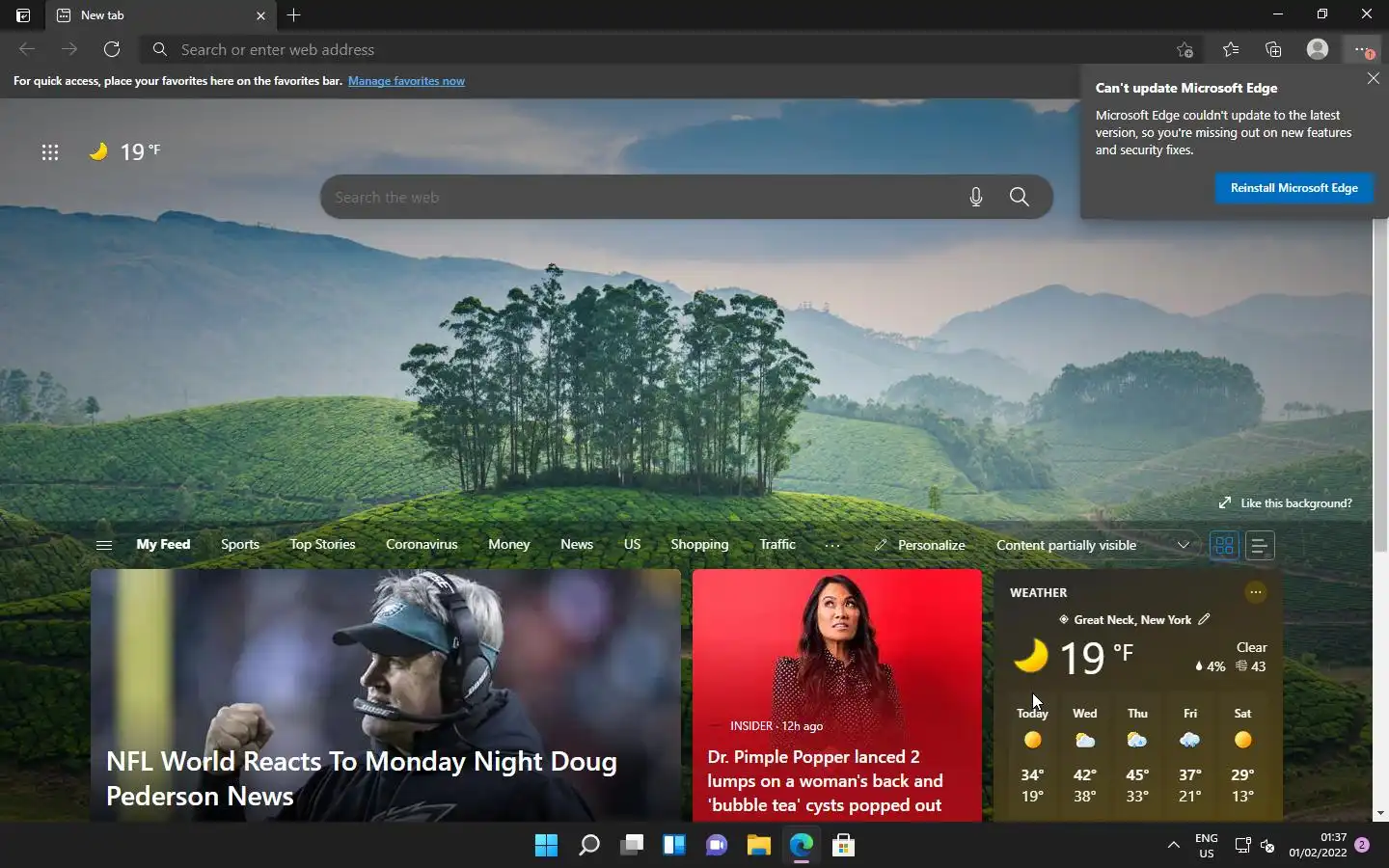The width and height of the screenshot is (1389, 868).
Task: Open the Favorites list icon
Action: coord(1230,49)
